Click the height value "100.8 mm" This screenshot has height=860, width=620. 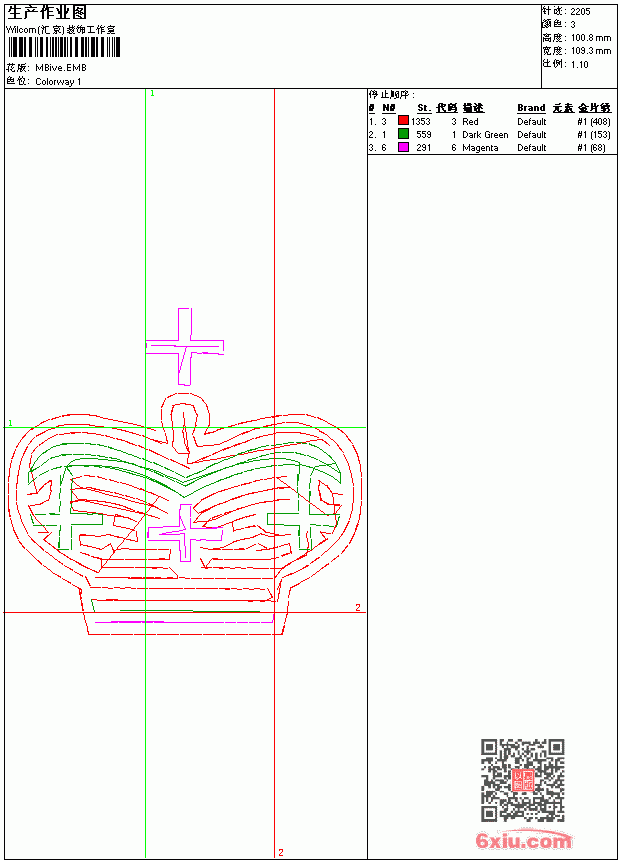pyautogui.click(x=591, y=38)
